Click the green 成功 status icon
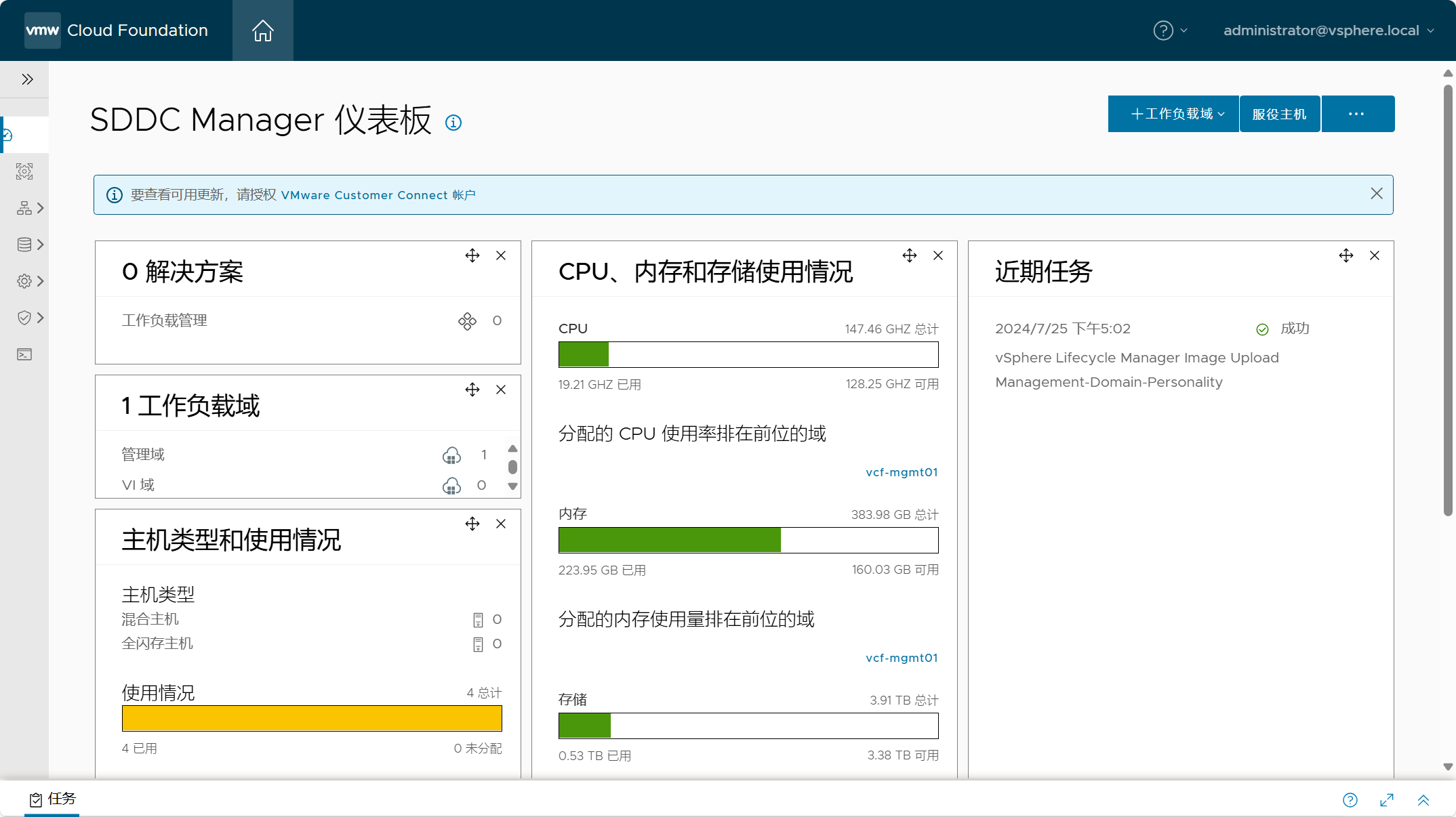 tap(1262, 329)
